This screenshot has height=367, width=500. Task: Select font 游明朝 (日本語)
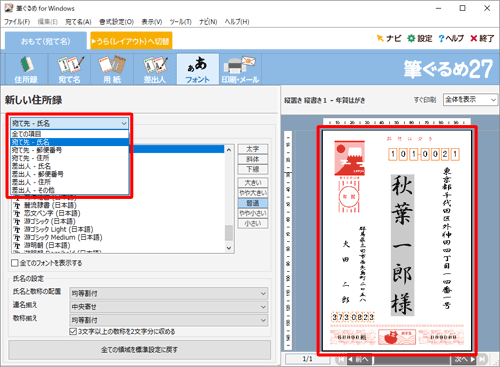(47, 245)
